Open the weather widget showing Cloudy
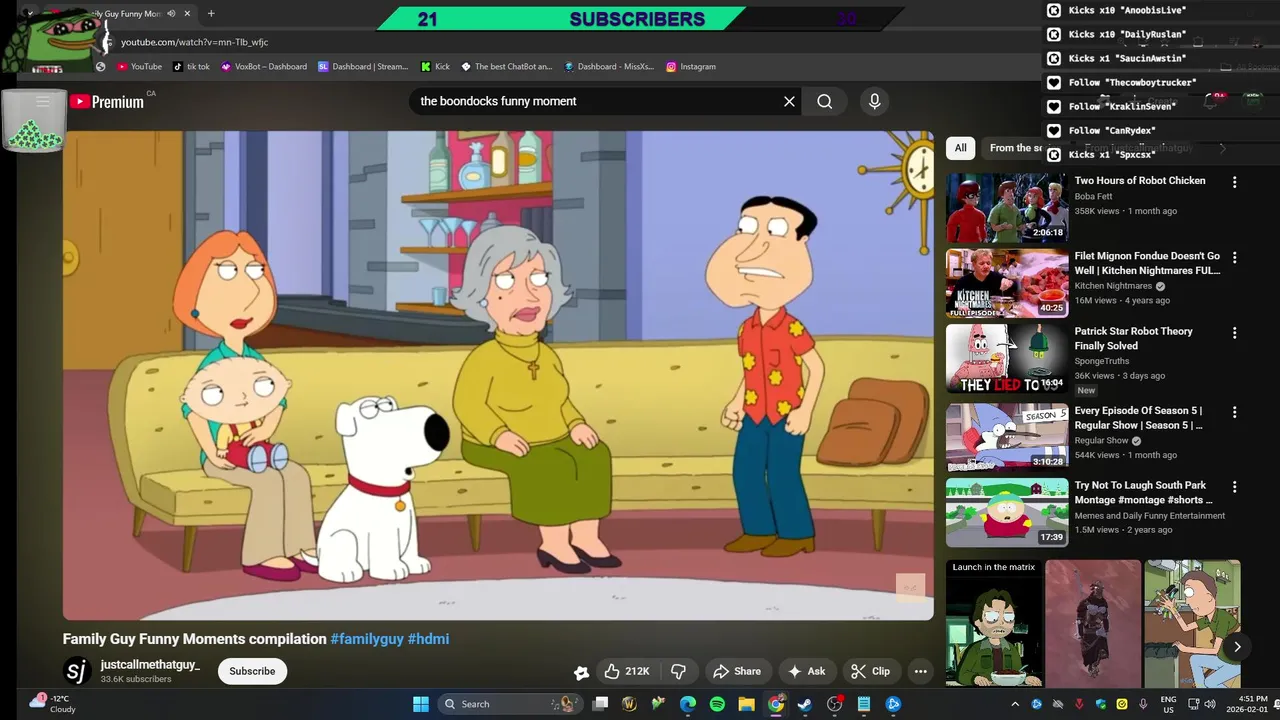The image size is (1280, 720). pos(52,704)
